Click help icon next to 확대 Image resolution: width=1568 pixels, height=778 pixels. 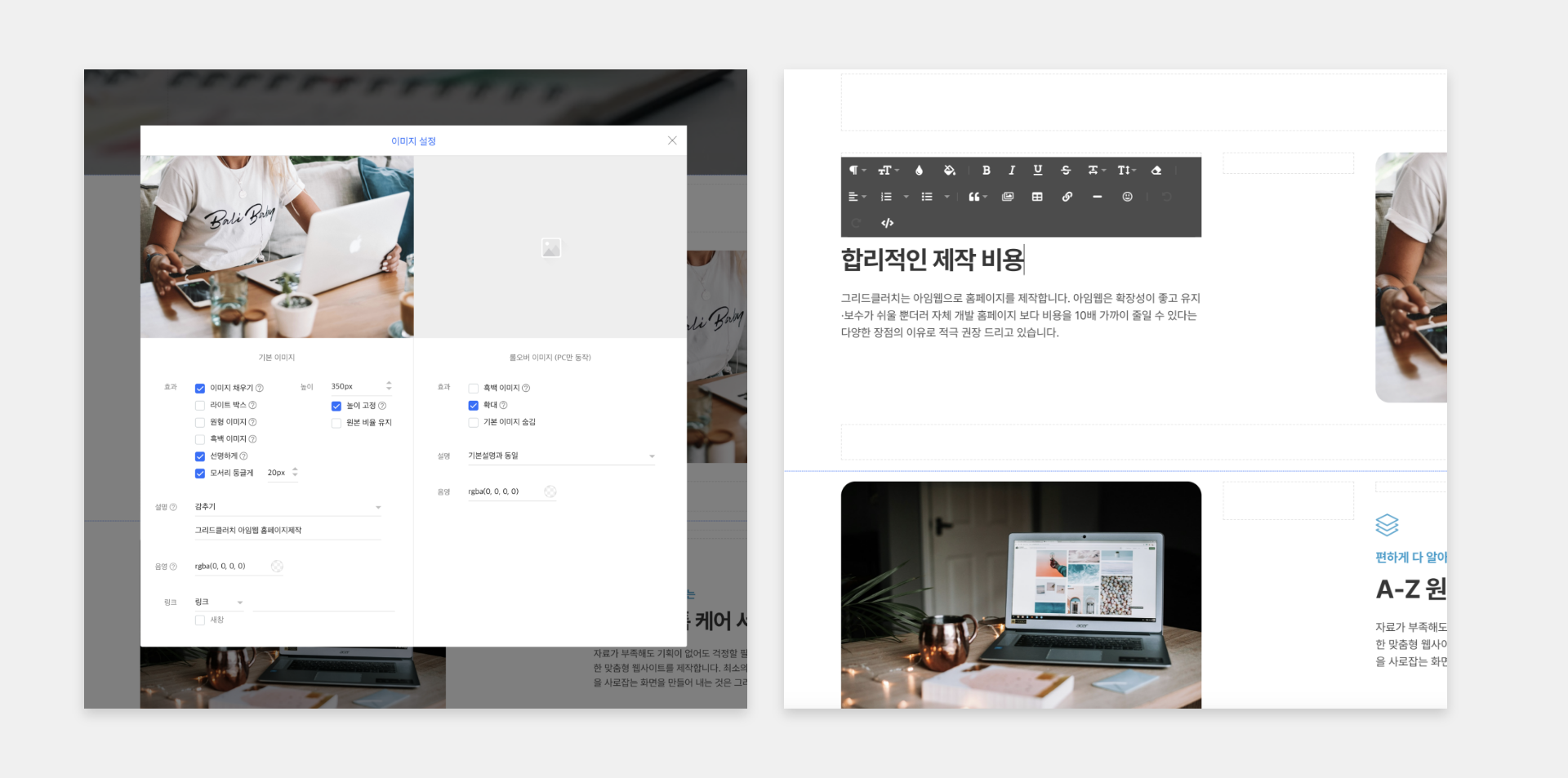503,405
